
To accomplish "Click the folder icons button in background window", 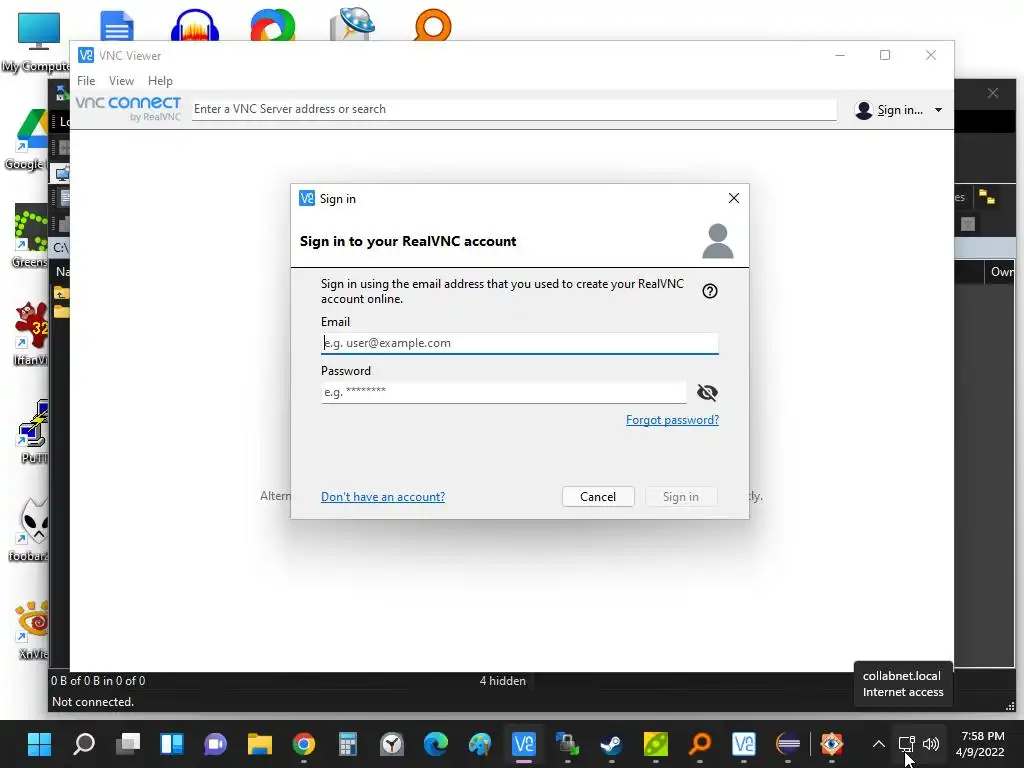I will tap(986, 197).
